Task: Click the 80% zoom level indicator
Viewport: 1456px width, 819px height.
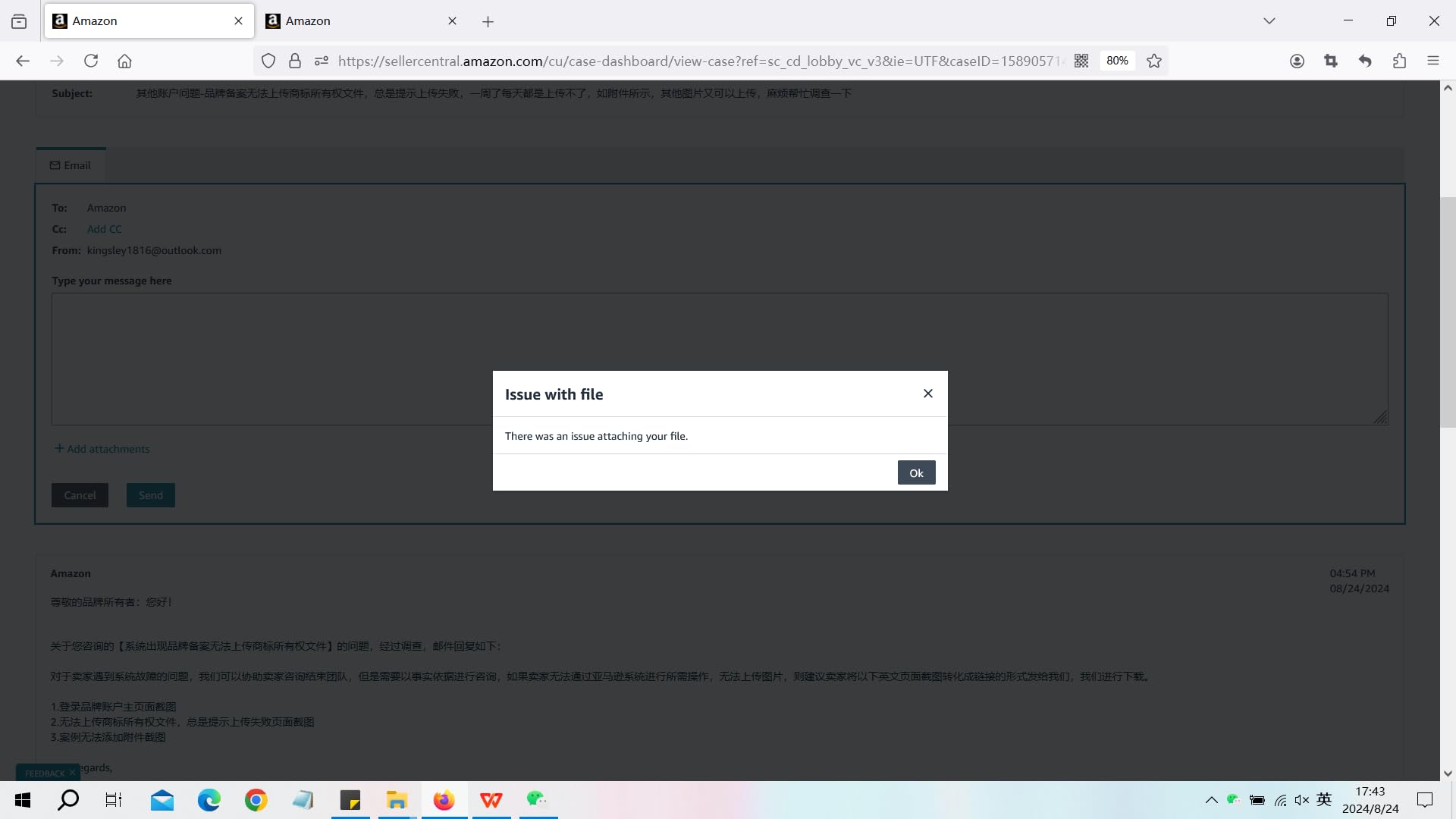Action: point(1117,61)
